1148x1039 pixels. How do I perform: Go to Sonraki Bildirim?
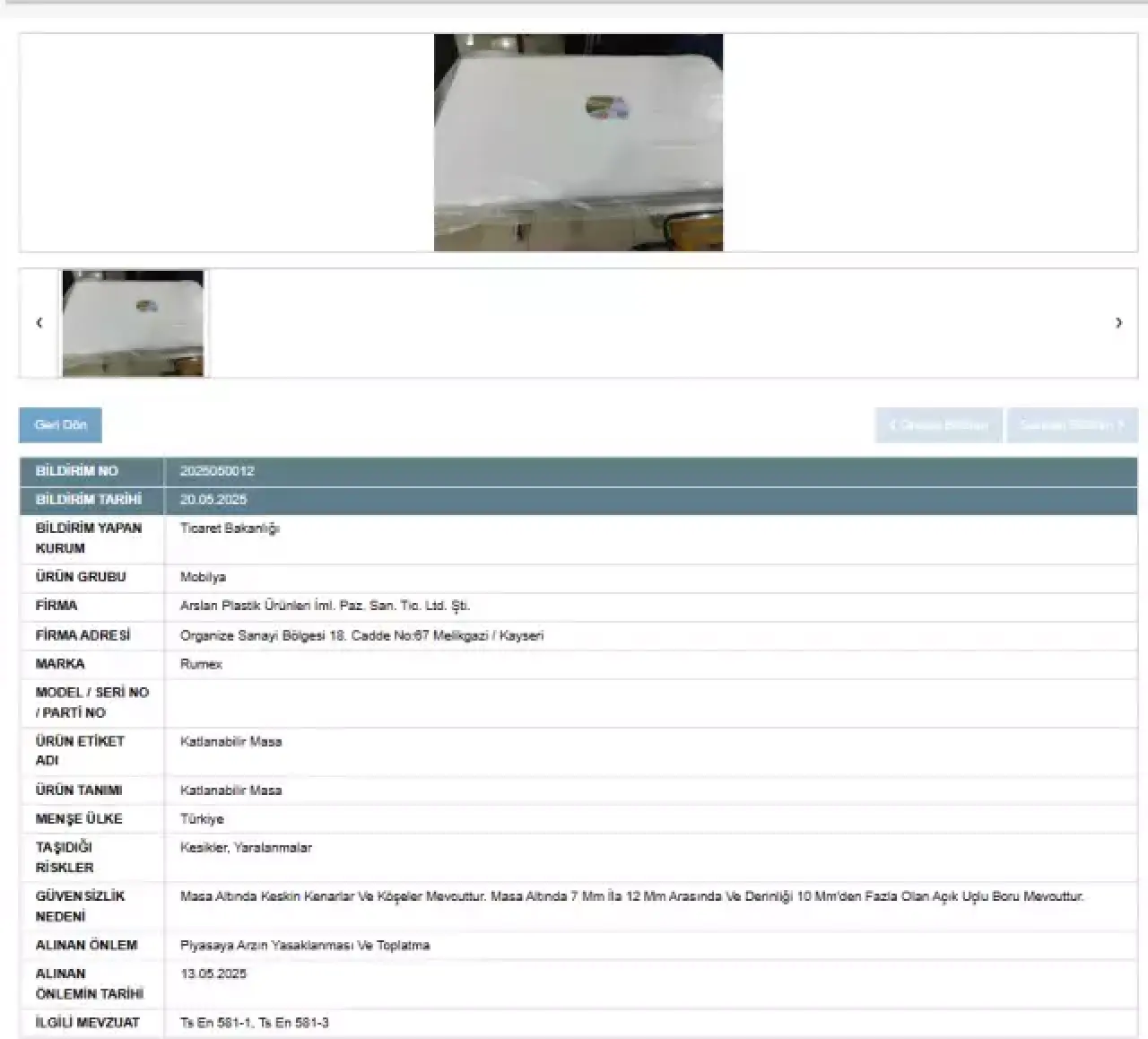pos(1071,425)
